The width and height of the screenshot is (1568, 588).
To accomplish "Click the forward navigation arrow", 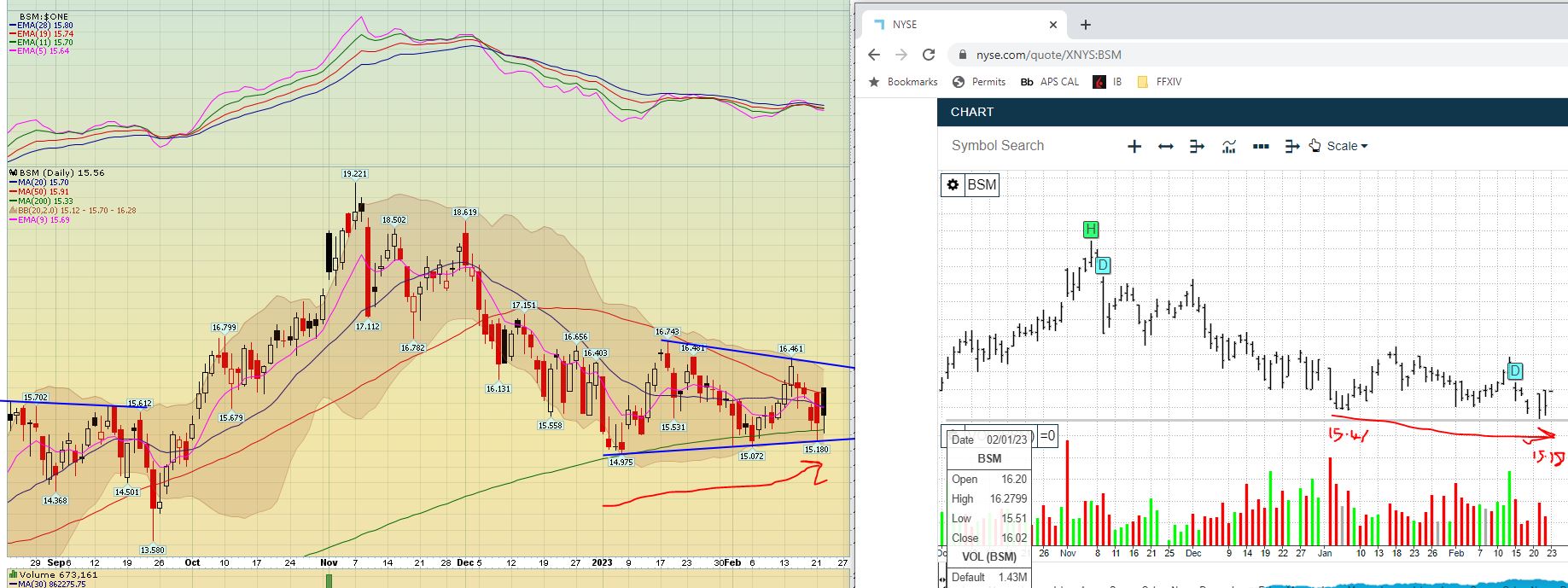I will (901, 55).
